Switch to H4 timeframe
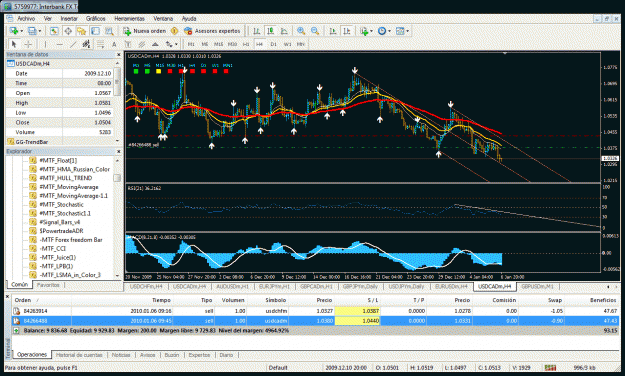This screenshot has width=625, height=376. tap(259, 44)
